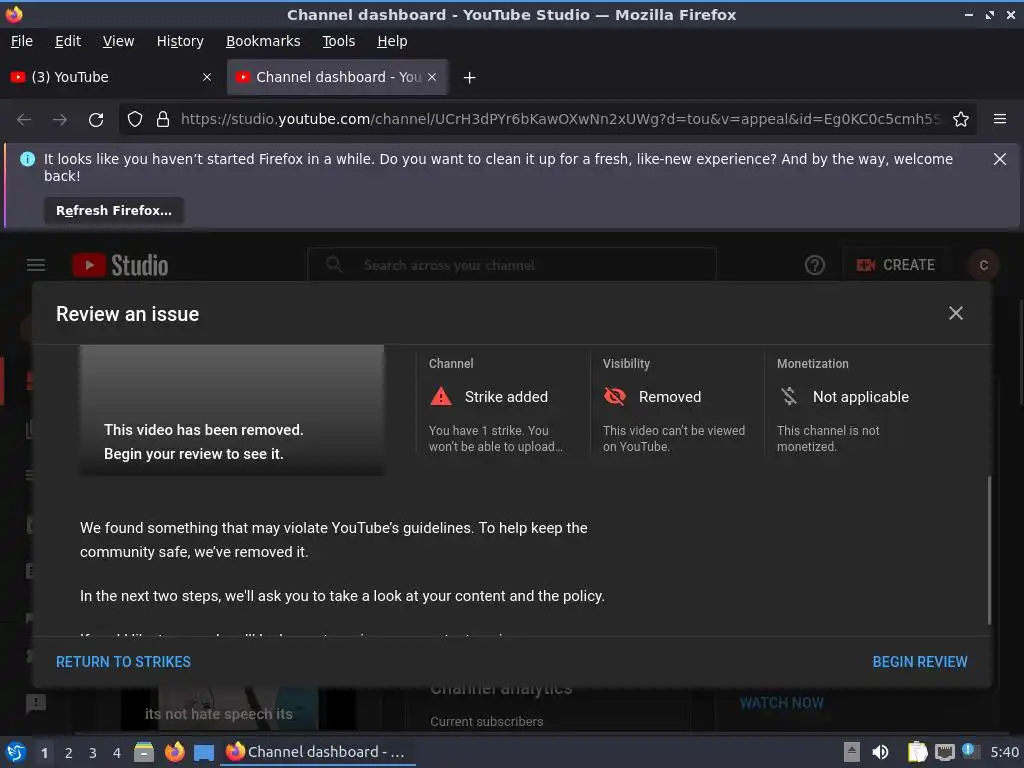1024x768 pixels.
Task: Click the Strike added warning triangle icon
Action: tap(441, 396)
